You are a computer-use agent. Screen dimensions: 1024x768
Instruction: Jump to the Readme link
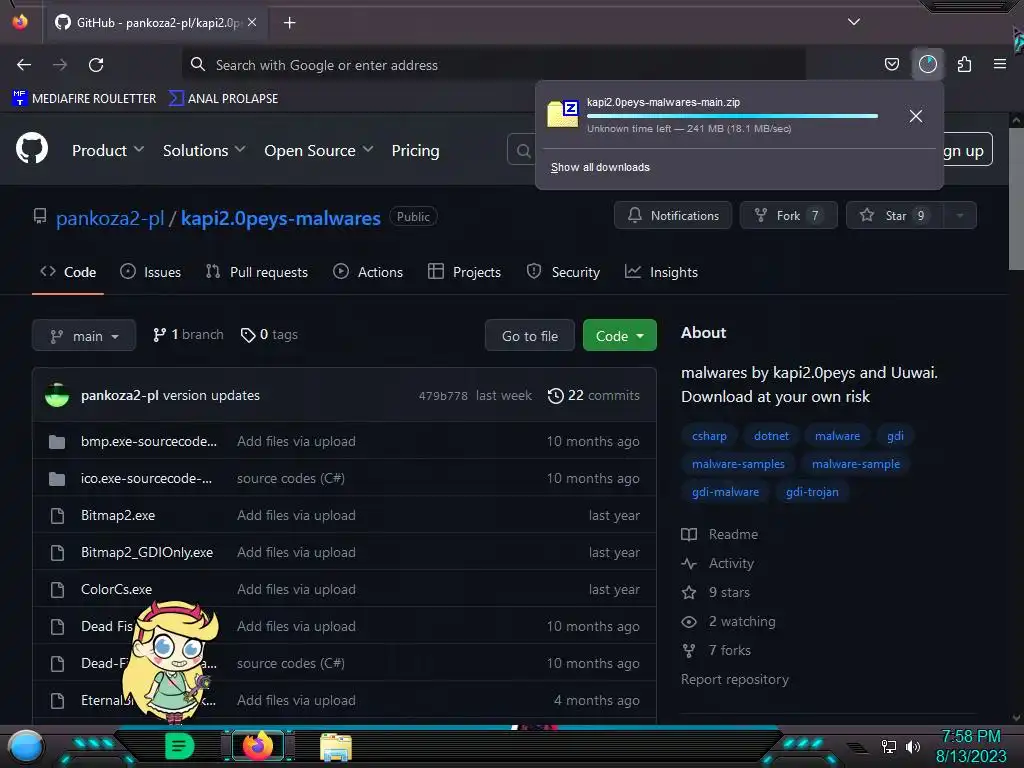pos(720,534)
